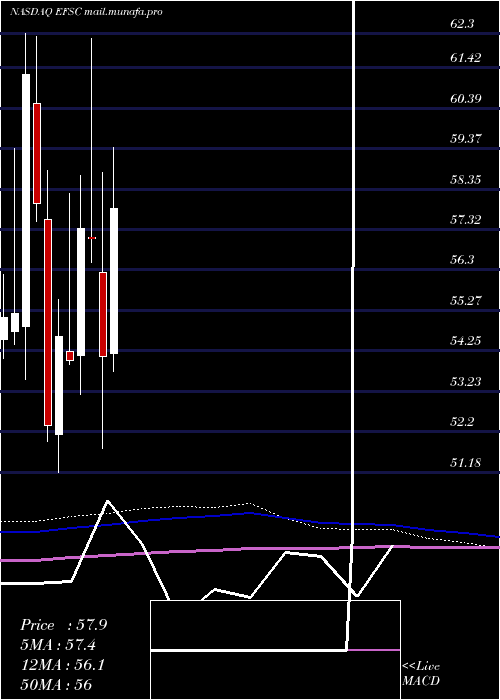The width and height of the screenshot is (500, 700).
Task: Click the small red candle near 54.25
Action: tap(70, 356)
